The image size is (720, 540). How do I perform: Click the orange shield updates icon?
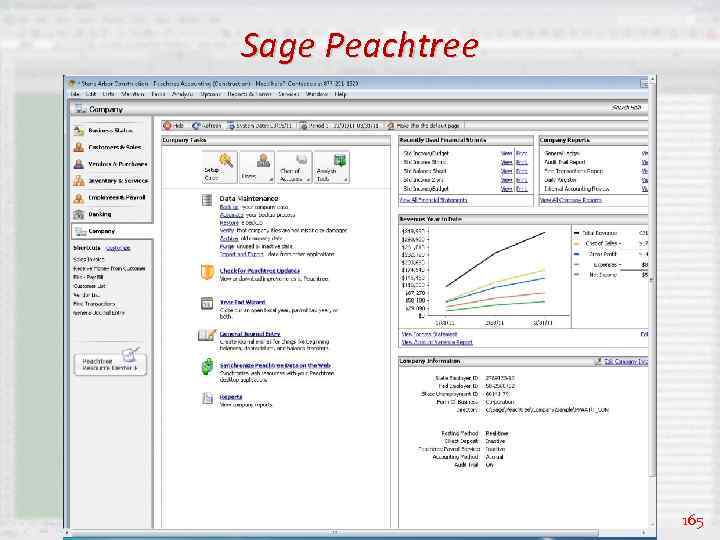click(x=207, y=272)
